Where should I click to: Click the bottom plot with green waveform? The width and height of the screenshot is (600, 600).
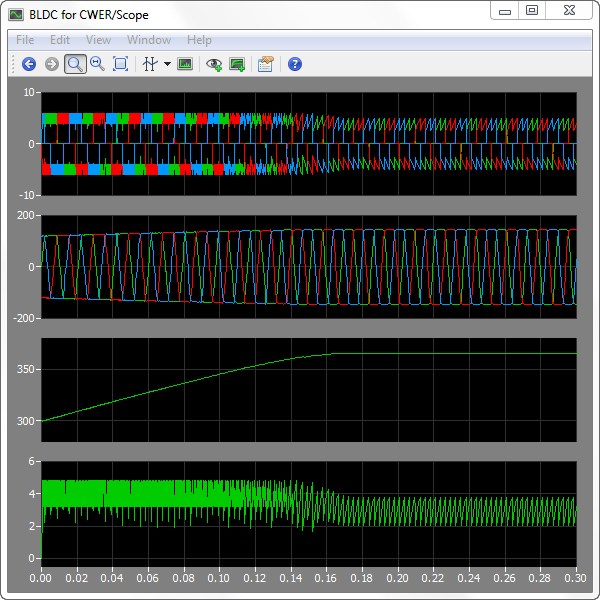pyautogui.click(x=308, y=512)
